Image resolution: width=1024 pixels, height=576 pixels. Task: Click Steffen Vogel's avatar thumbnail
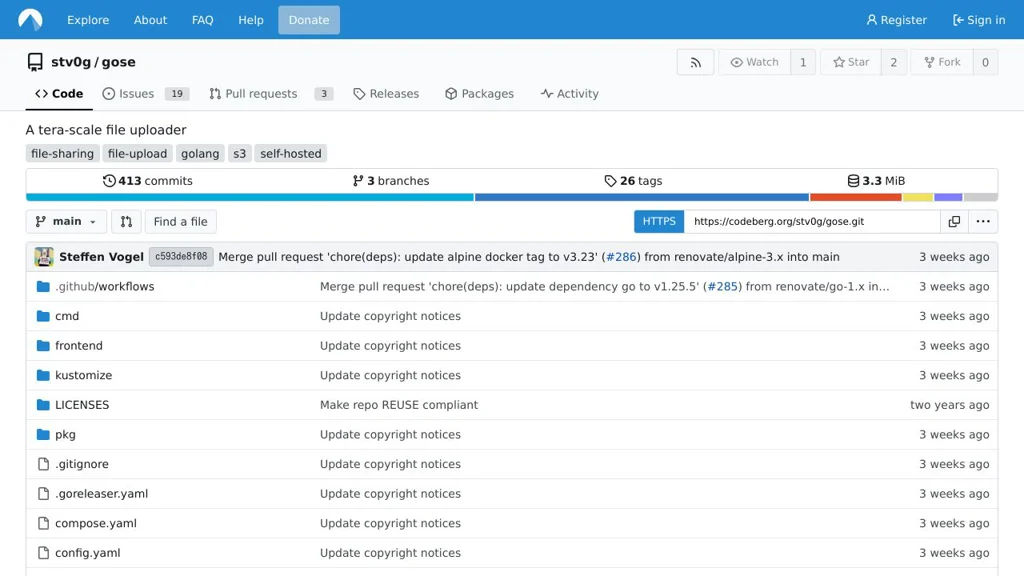(x=44, y=257)
